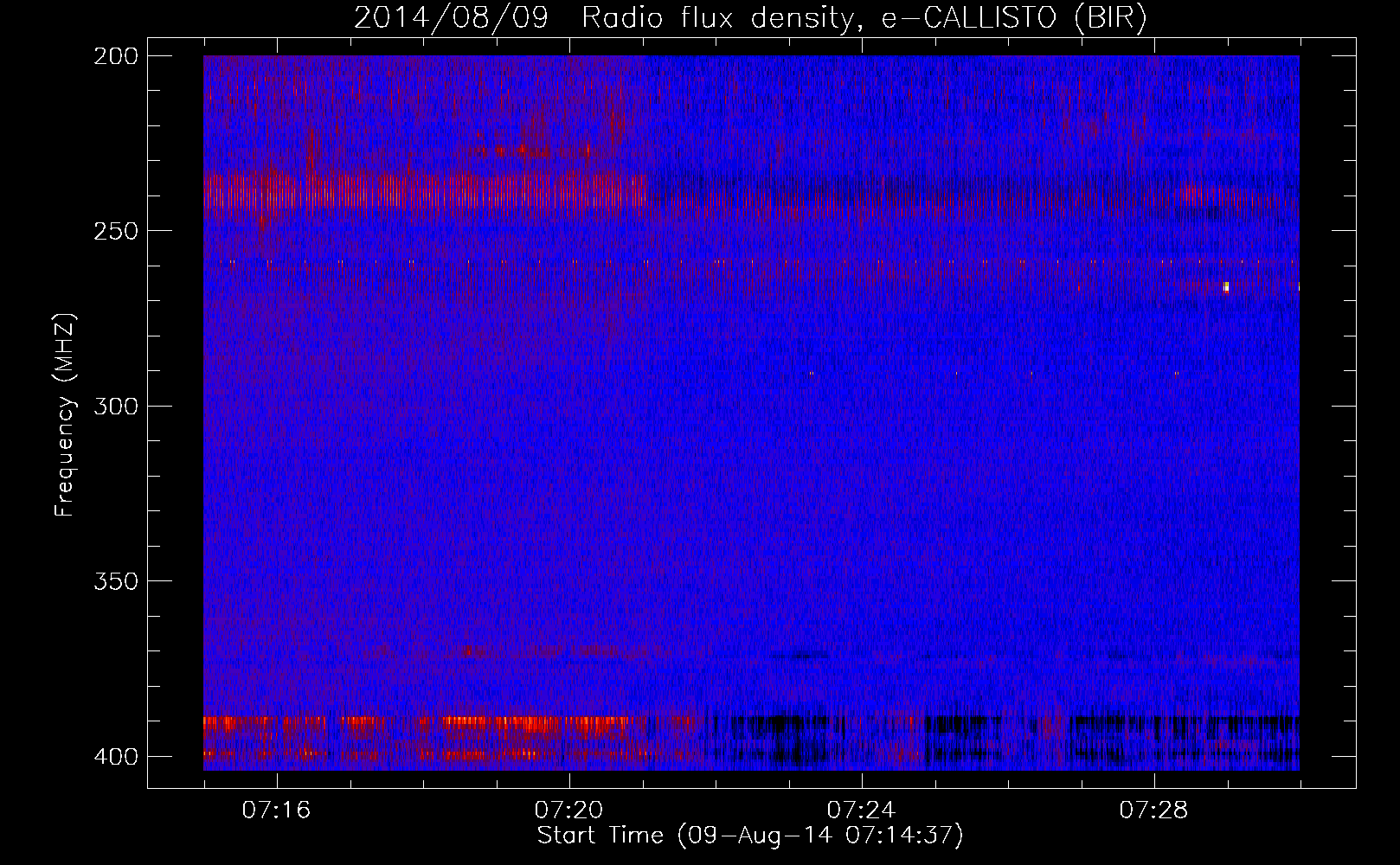Click the 350 frequency tick label
1400x865 pixels.
115,580
